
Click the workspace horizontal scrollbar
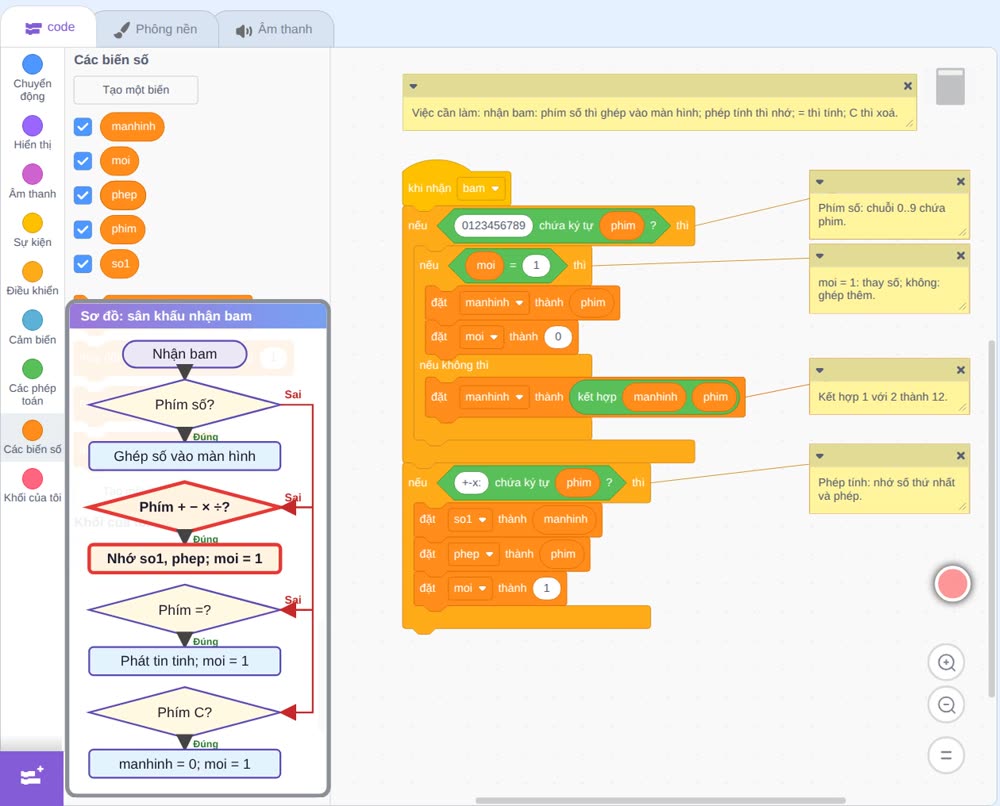661,800
